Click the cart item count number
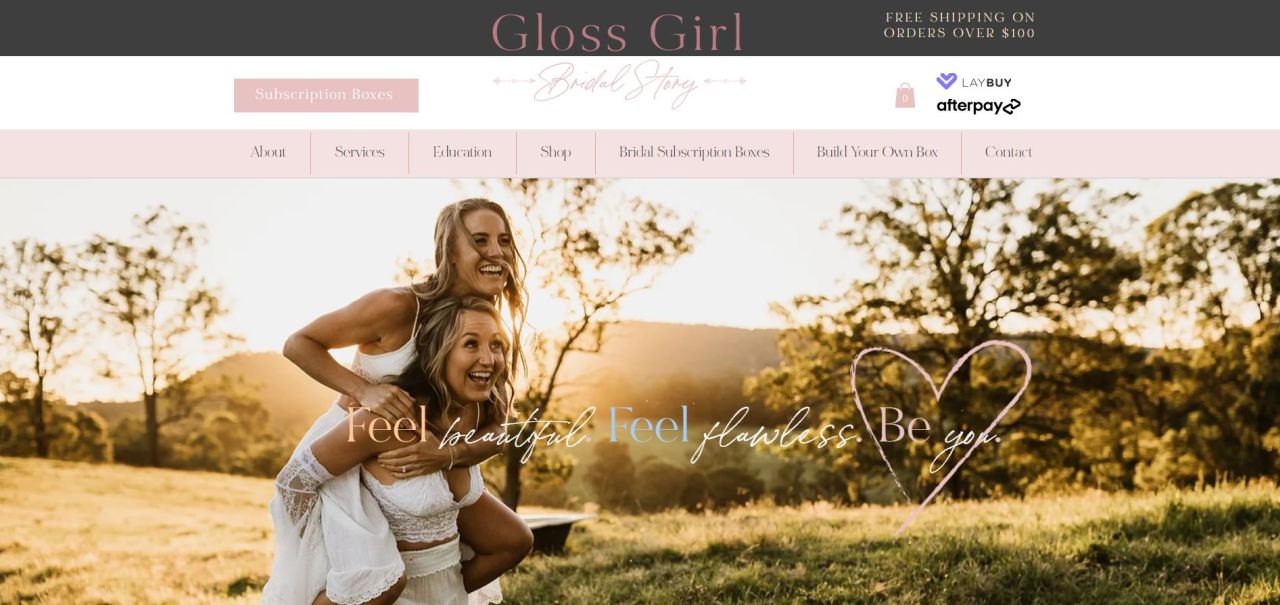Viewport: 1280px width, 605px height. coord(905,99)
